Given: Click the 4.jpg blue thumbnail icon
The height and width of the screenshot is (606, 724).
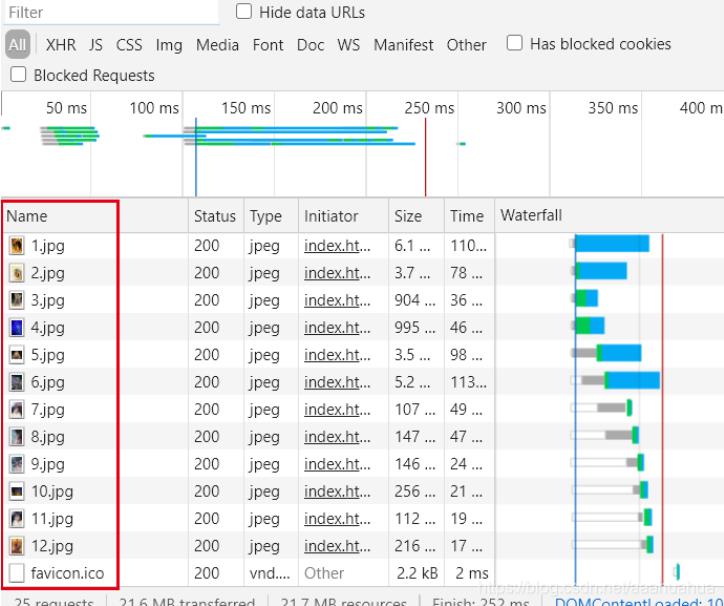Looking at the screenshot, I should pos(16,327).
